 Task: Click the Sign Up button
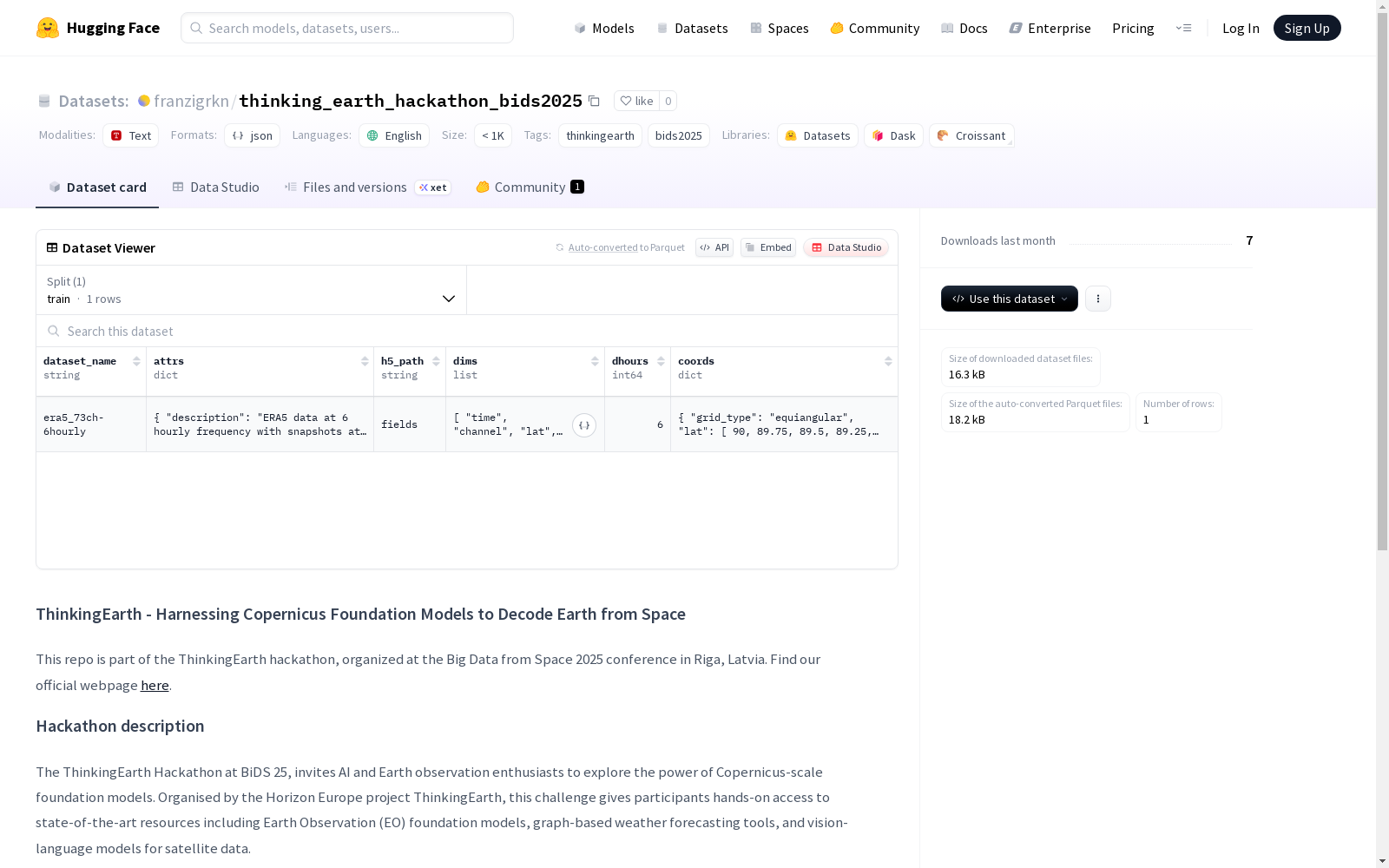coord(1307,28)
